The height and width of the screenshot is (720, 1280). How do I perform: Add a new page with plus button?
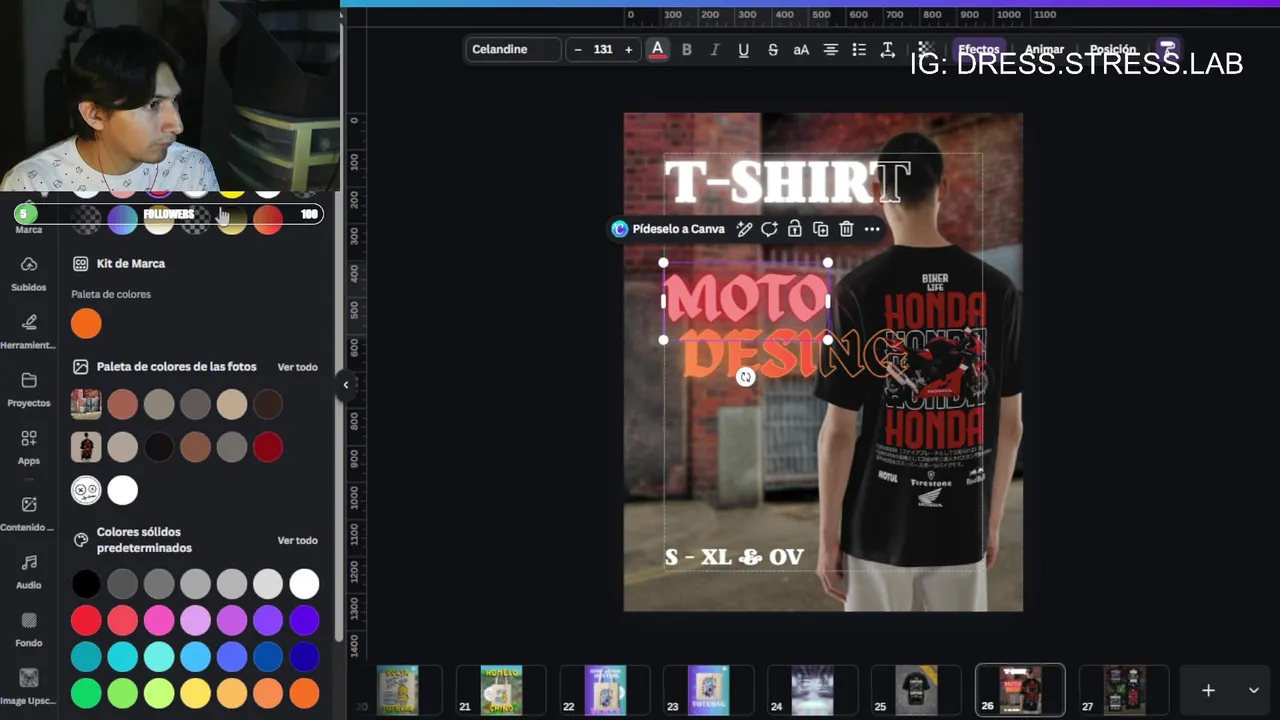click(1208, 690)
